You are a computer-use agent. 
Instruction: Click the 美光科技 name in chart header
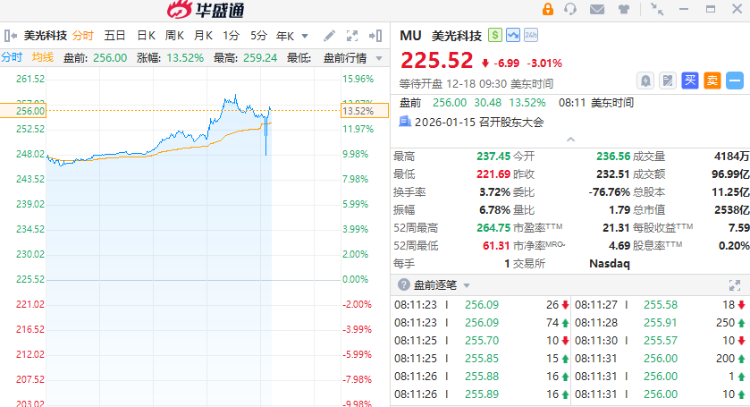click(x=45, y=36)
